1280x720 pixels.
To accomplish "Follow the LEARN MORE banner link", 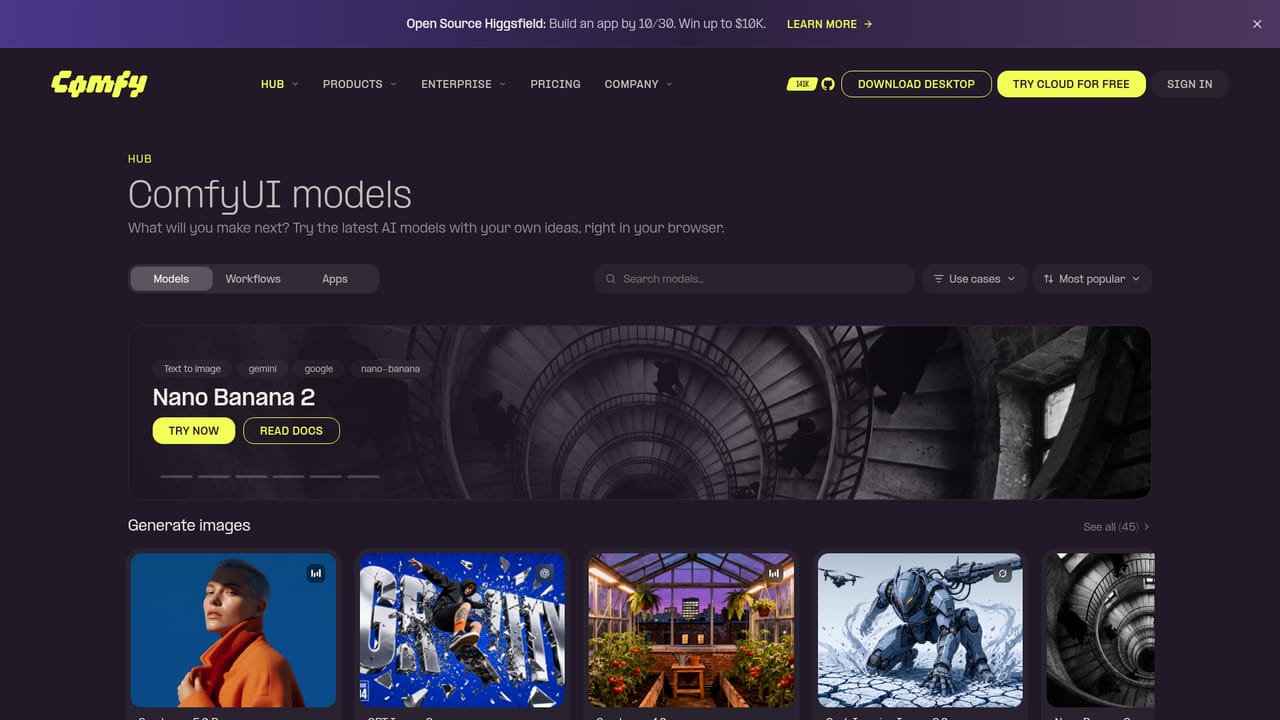I will click(x=829, y=24).
